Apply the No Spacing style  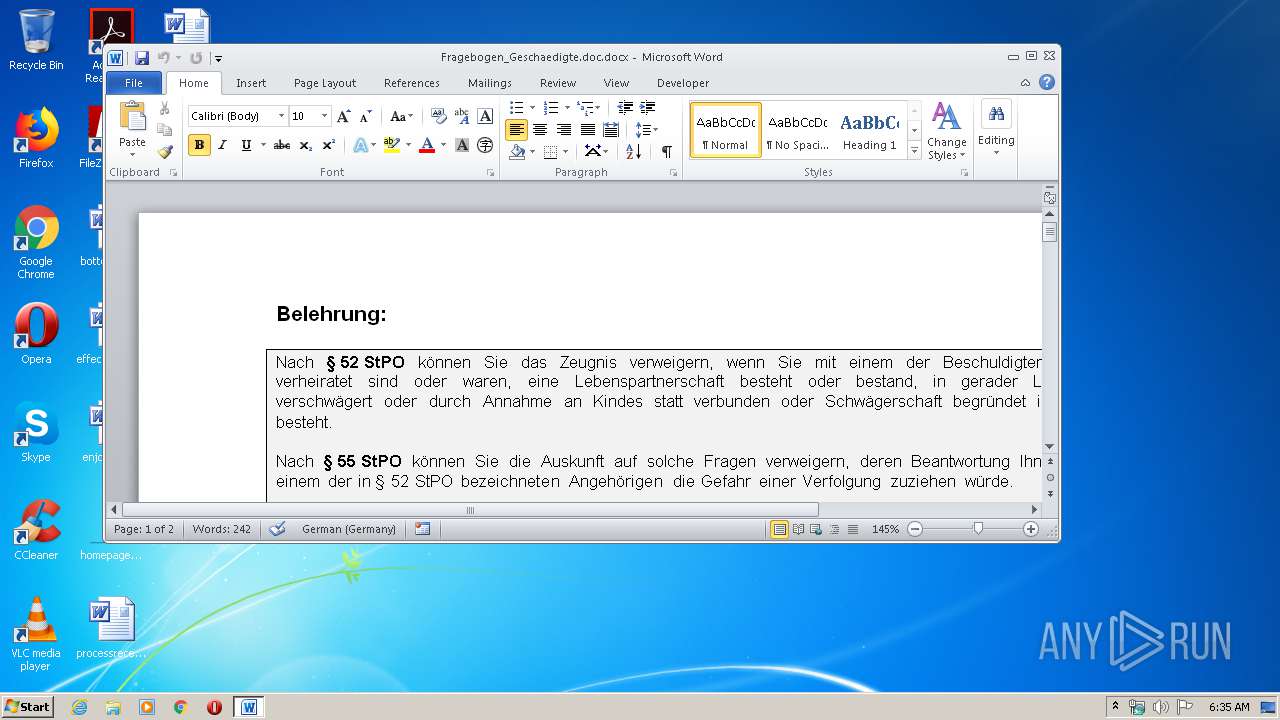pyautogui.click(x=797, y=131)
